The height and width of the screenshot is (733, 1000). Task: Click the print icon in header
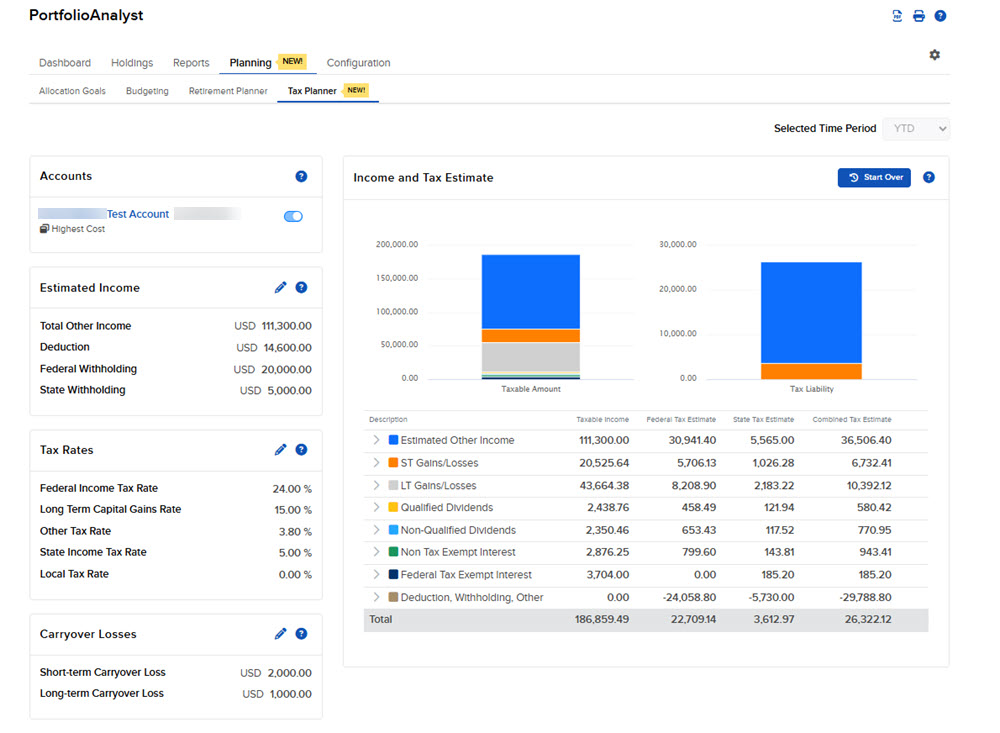coord(918,16)
